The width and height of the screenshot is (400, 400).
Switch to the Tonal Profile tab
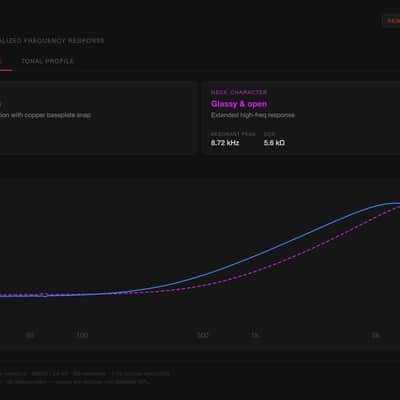[x=47, y=61]
